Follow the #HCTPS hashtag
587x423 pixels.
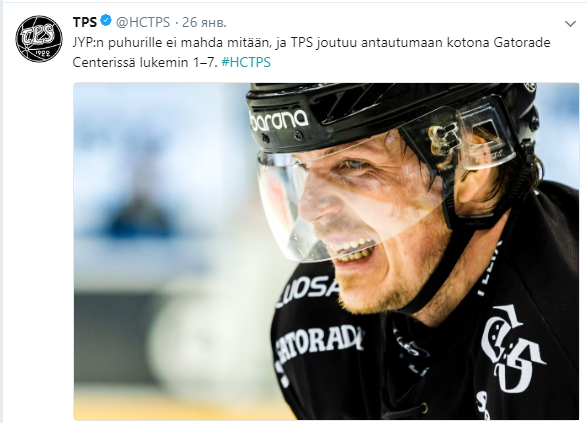246,62
